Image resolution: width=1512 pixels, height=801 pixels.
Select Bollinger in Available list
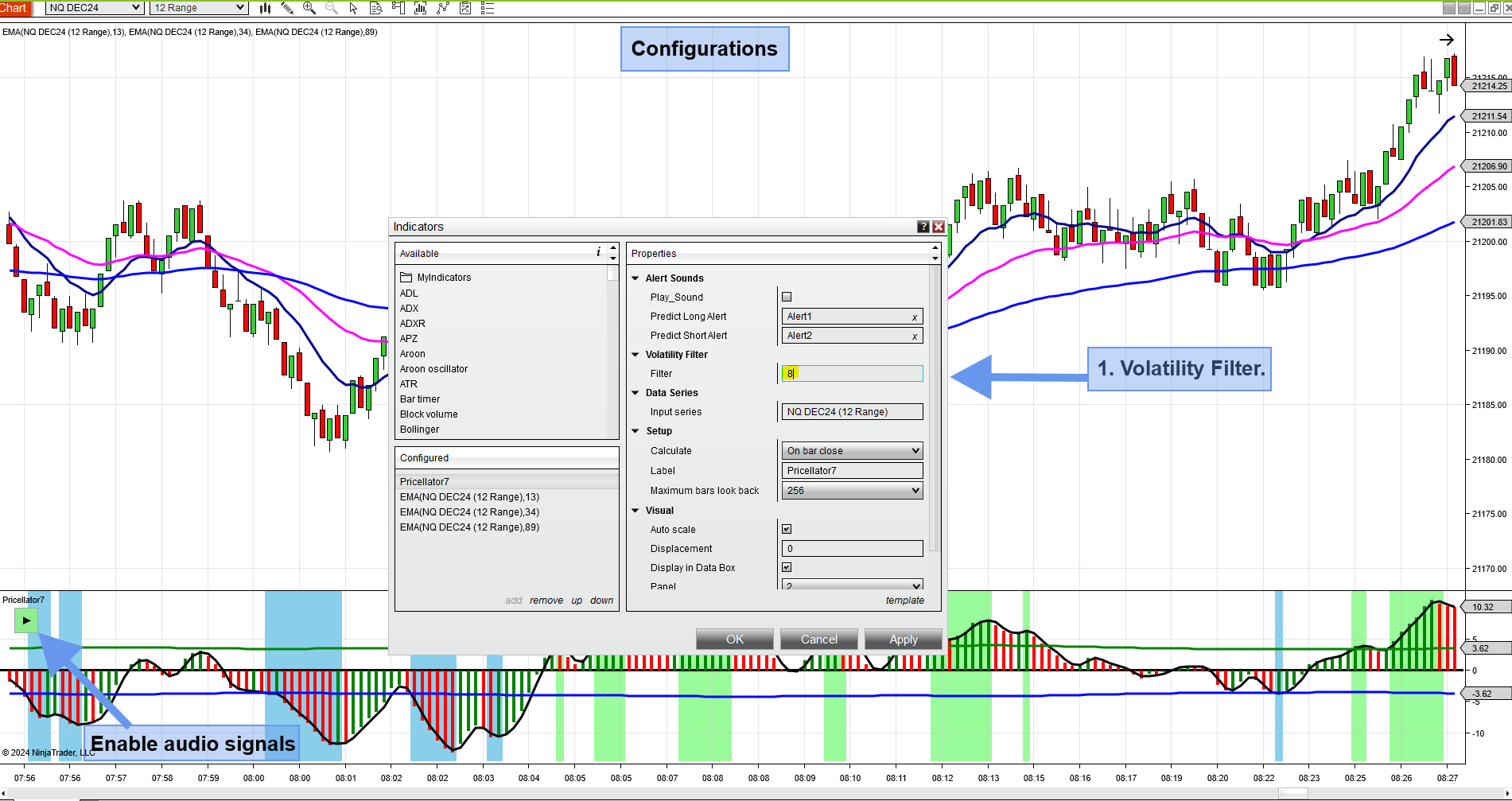(x=419, y=430)
